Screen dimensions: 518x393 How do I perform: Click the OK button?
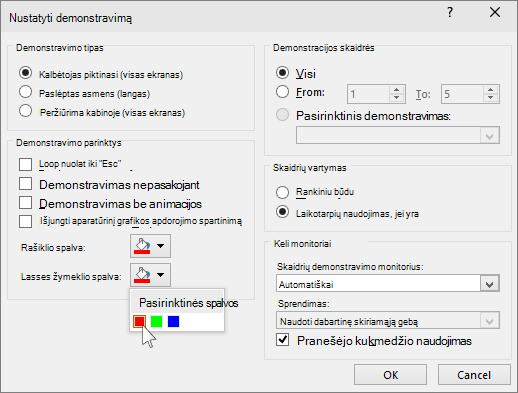pyautogui.click(x=390, y=375)
